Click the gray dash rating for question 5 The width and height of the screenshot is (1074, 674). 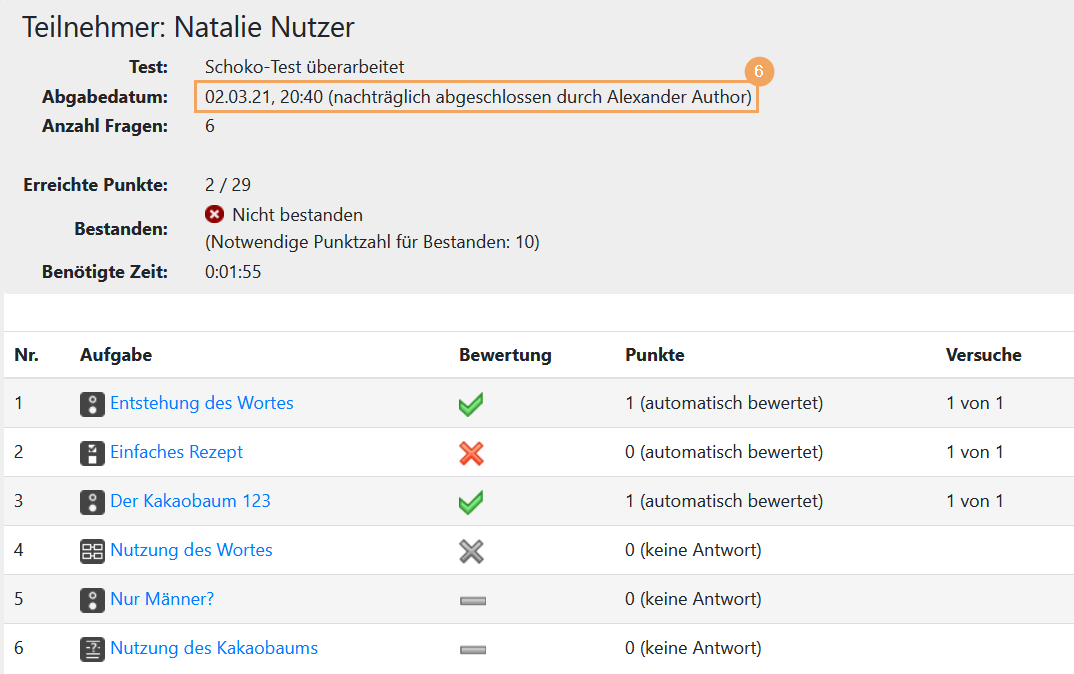[471, 600]
